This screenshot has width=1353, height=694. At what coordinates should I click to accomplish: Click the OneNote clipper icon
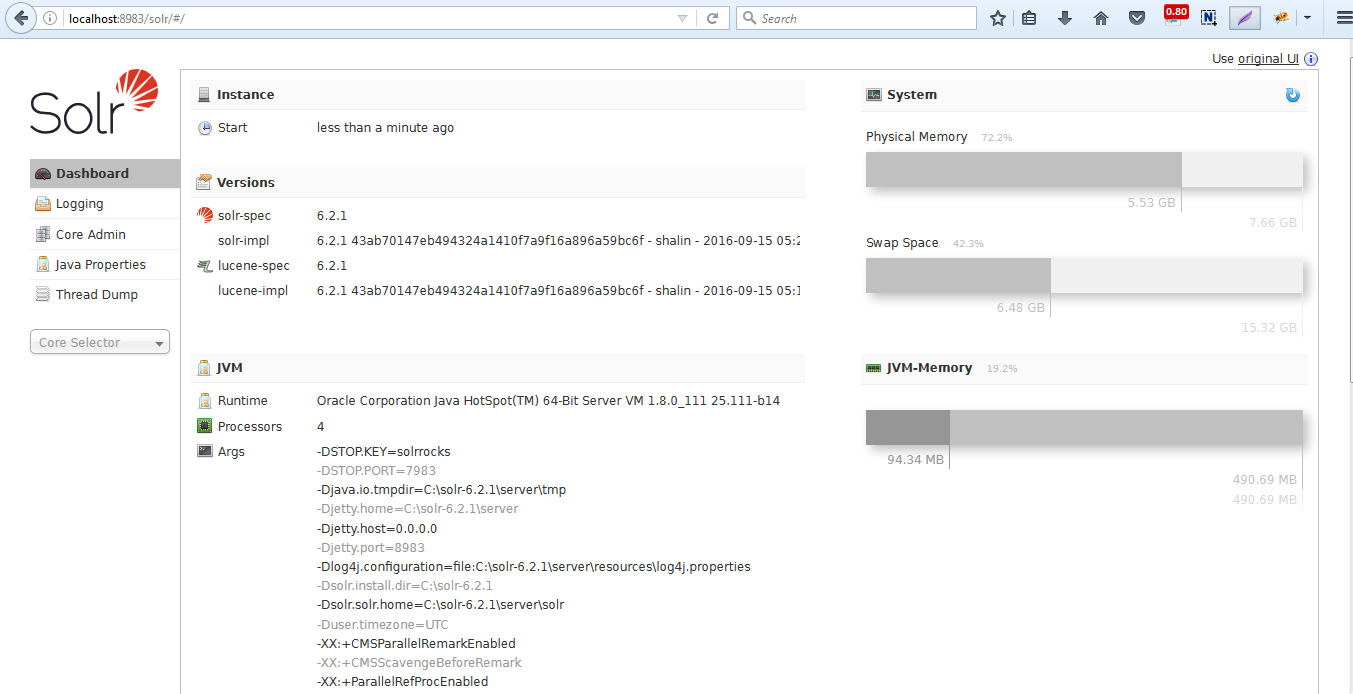click(1209, 18)
